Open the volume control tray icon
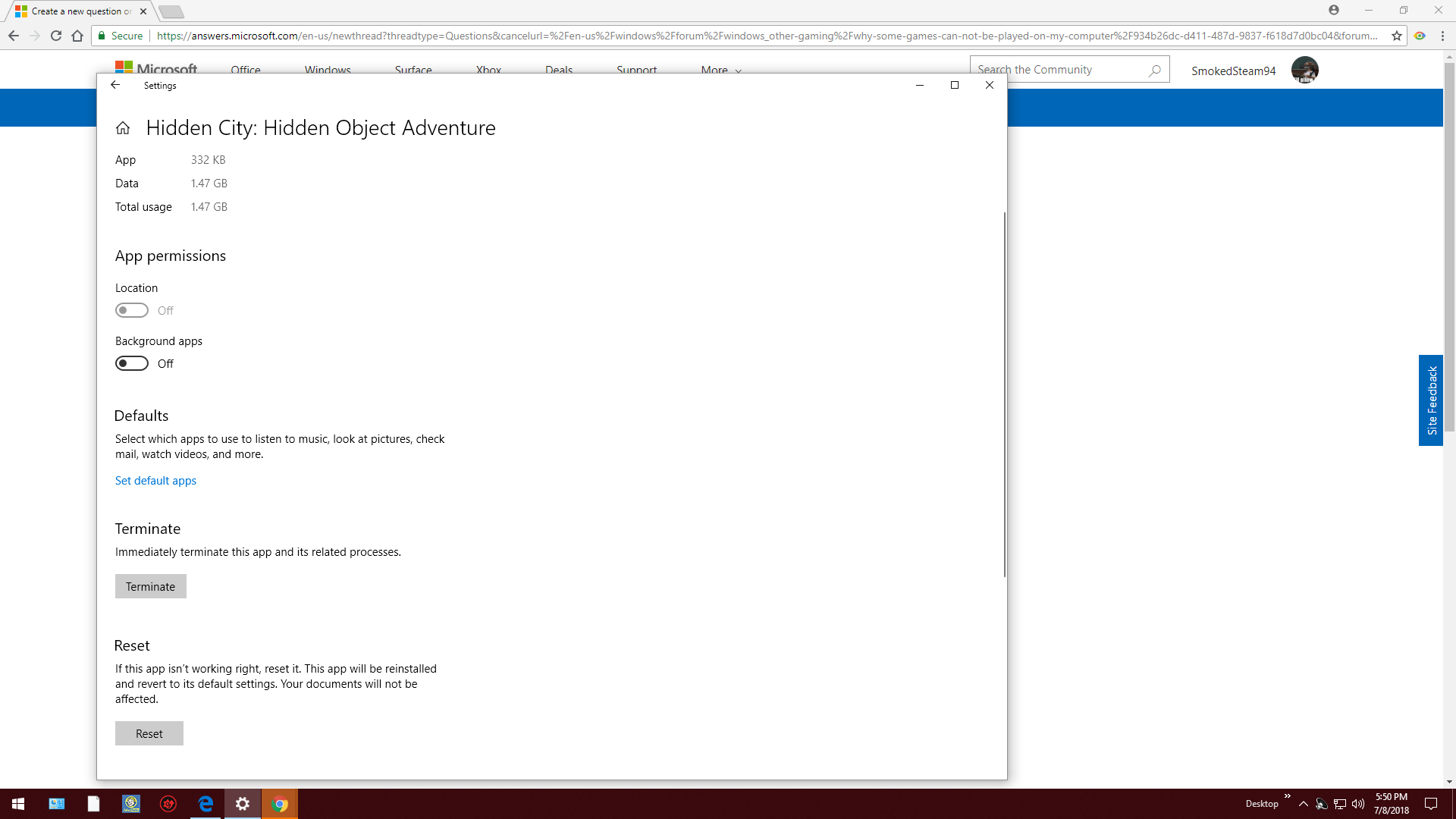 pyautogui.click(x=1358, y=804)
